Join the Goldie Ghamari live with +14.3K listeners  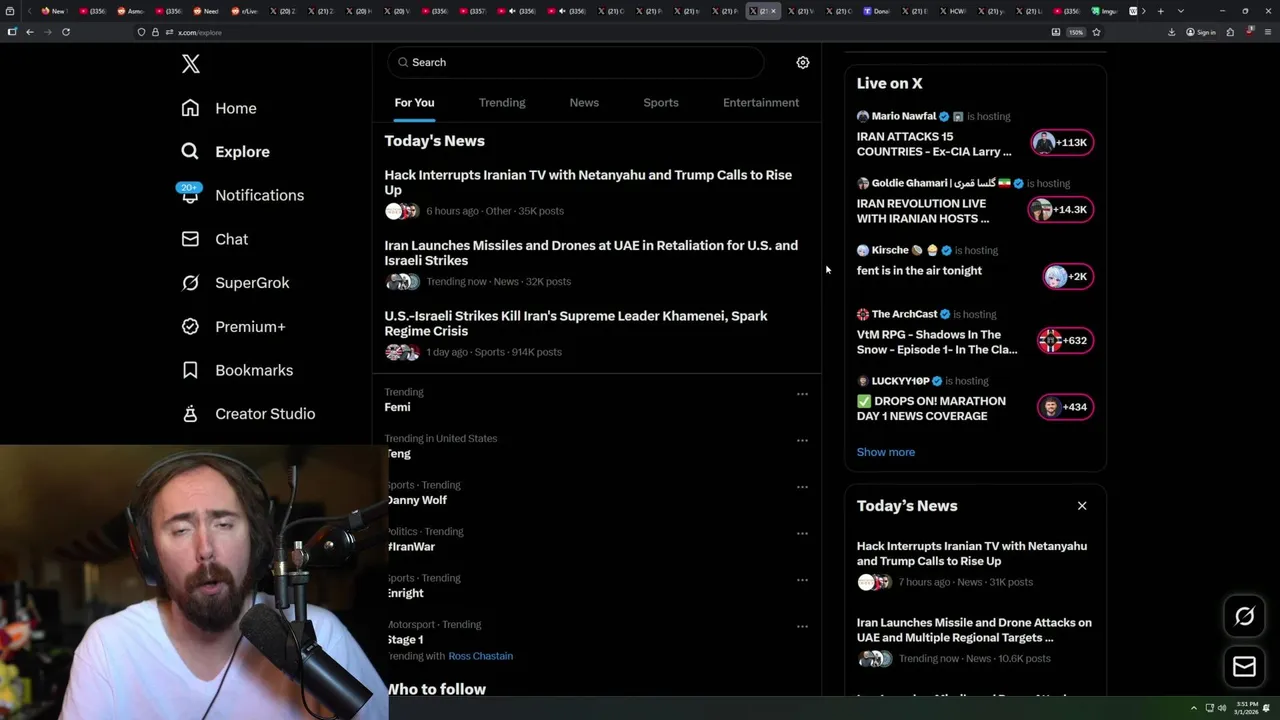(x=1061, y=209)
